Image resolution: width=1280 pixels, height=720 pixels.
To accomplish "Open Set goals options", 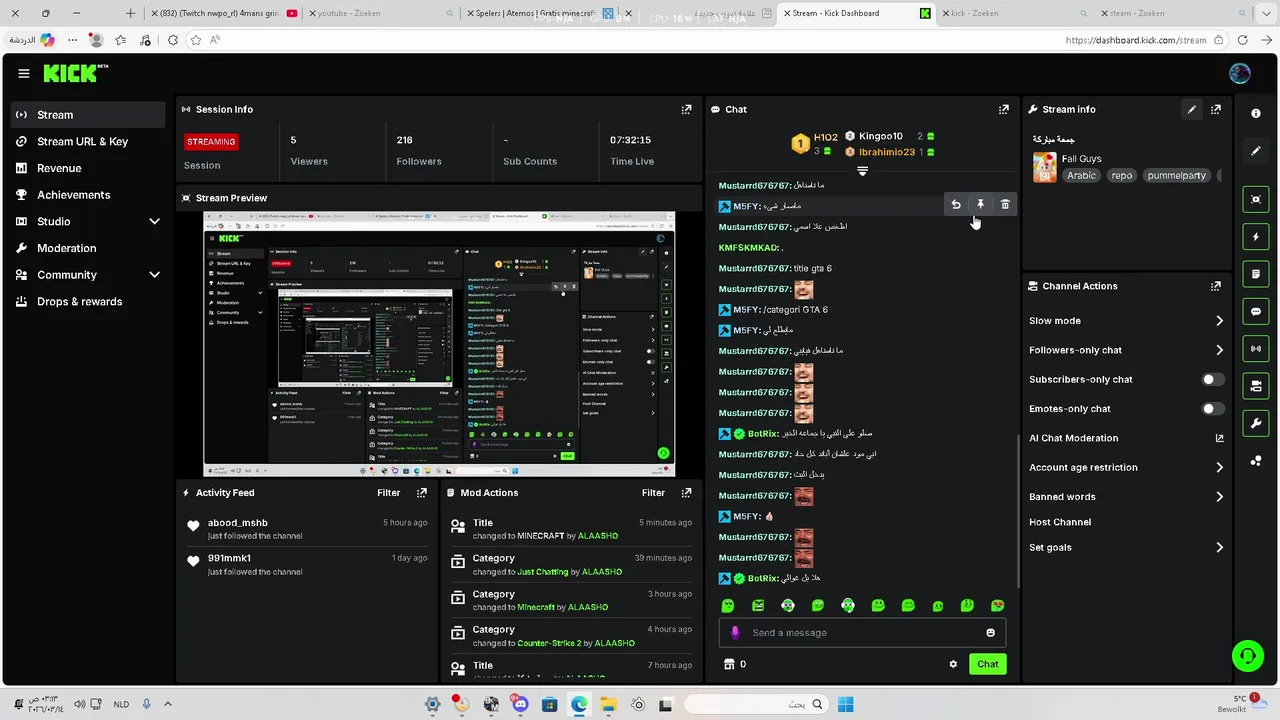I will 1126,547.
